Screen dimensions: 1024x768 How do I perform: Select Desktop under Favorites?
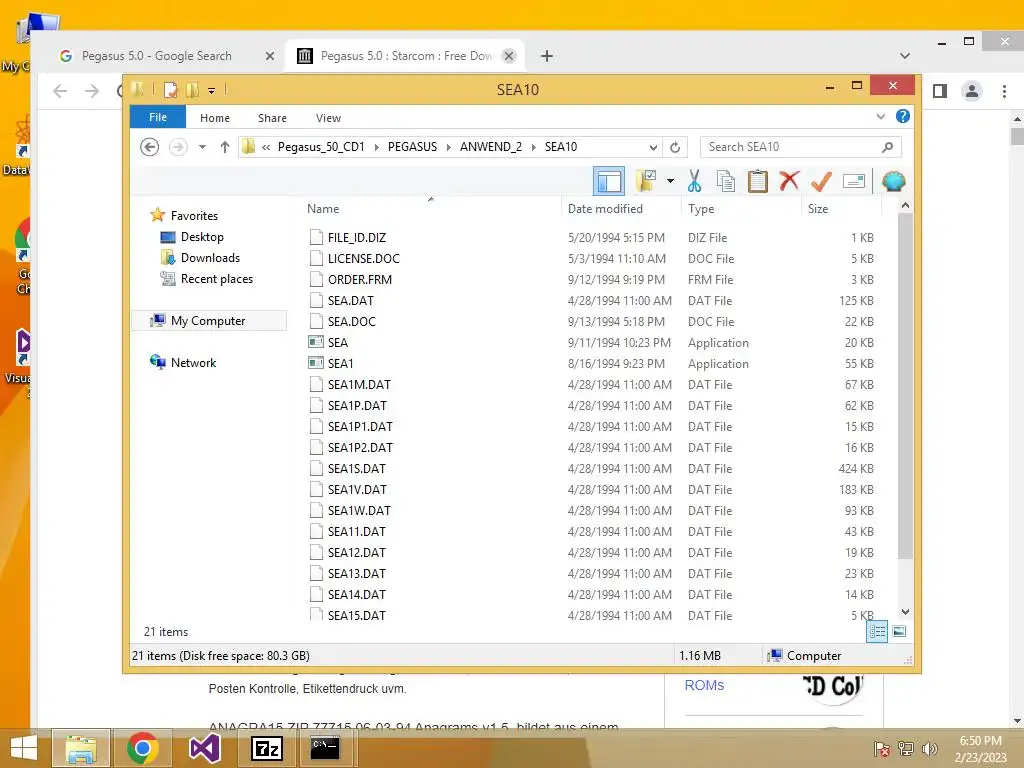click(x=202, y=237)
